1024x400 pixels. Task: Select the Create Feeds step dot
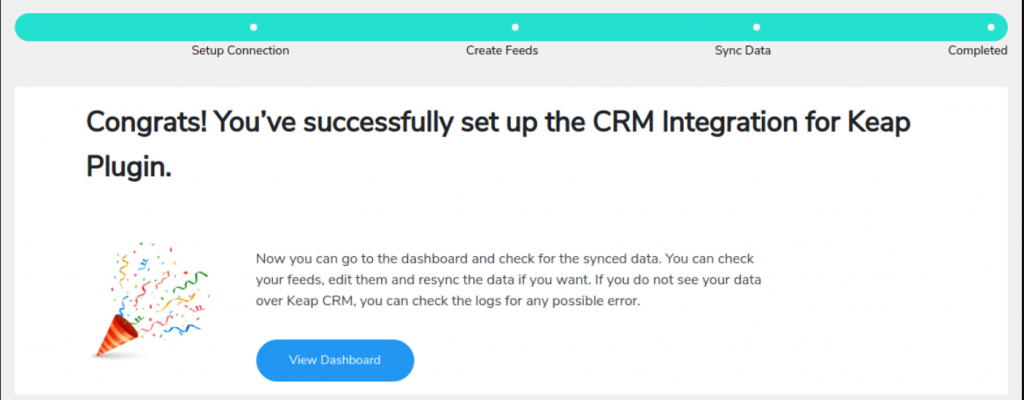pos(515,27)
